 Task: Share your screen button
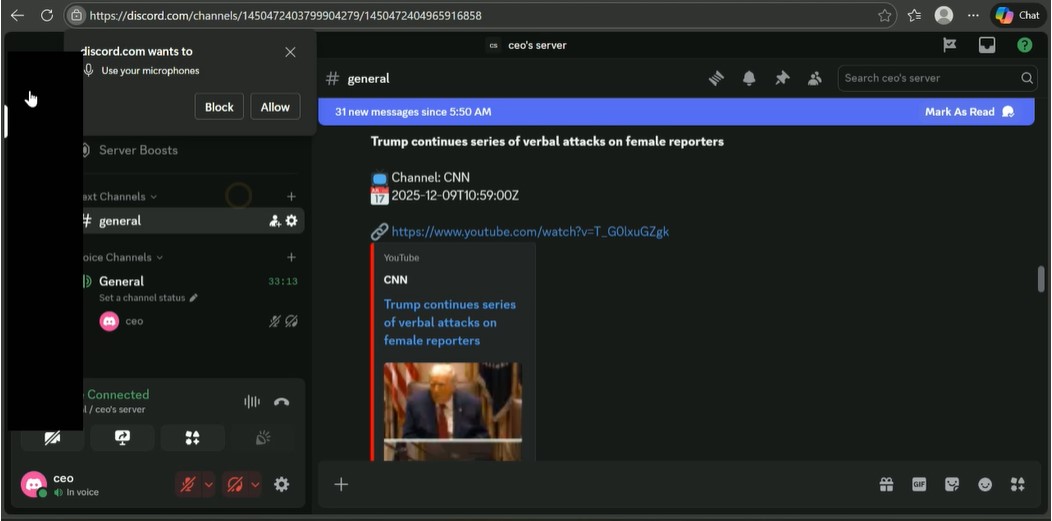click(x=123, y=438)
